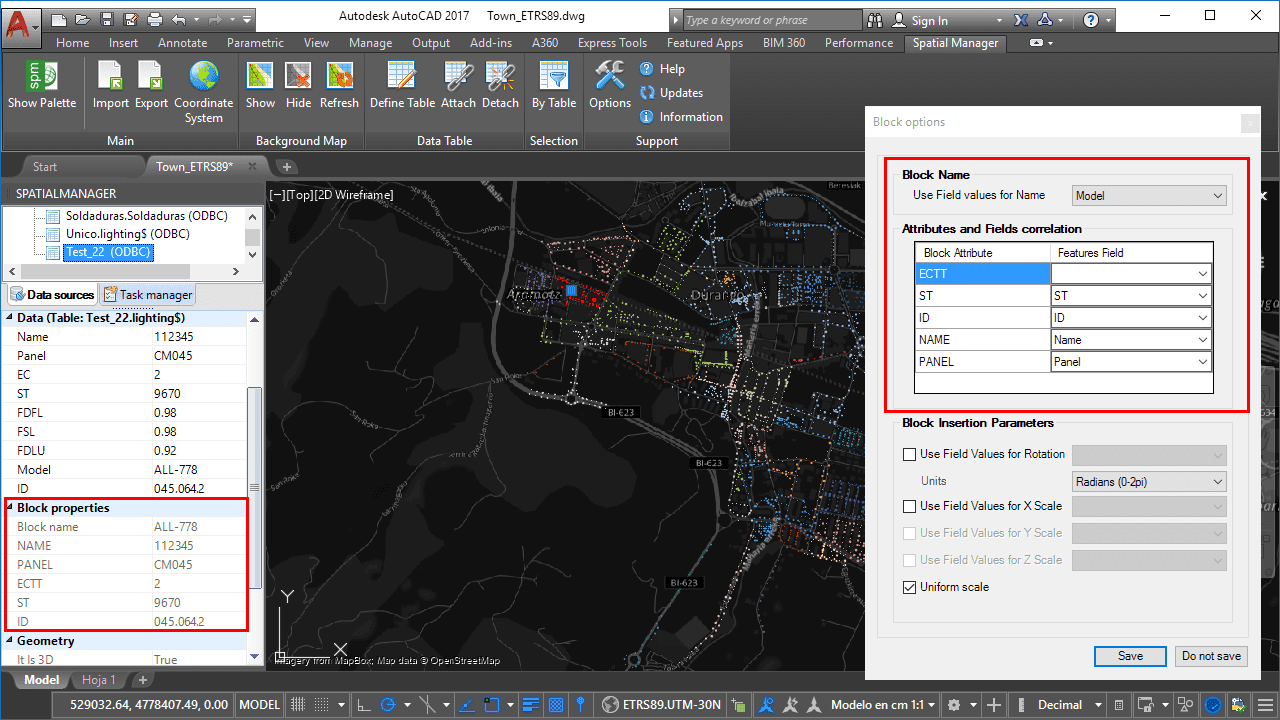The height and width of the screenshot is (720, 1280).
Task: Open the NAME Features Field dropdown
Action: (1131, 340)
